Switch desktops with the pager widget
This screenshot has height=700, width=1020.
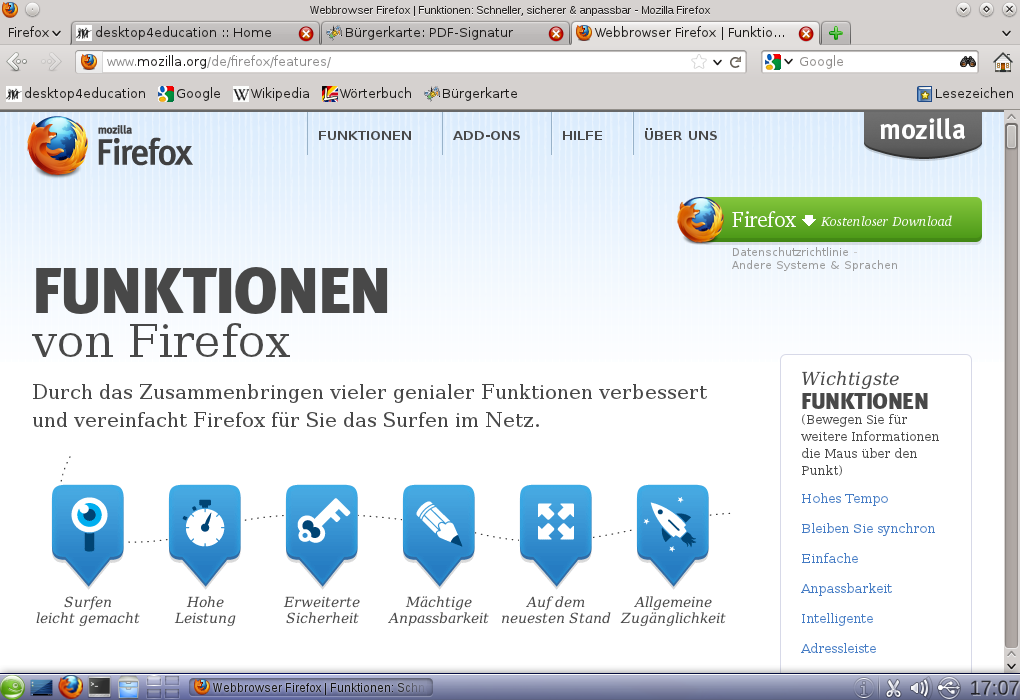coord(163,687)
